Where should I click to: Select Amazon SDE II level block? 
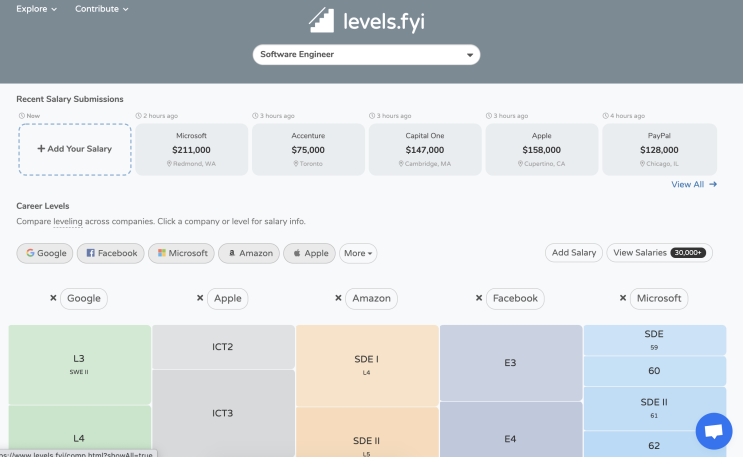tap(367, 432)
